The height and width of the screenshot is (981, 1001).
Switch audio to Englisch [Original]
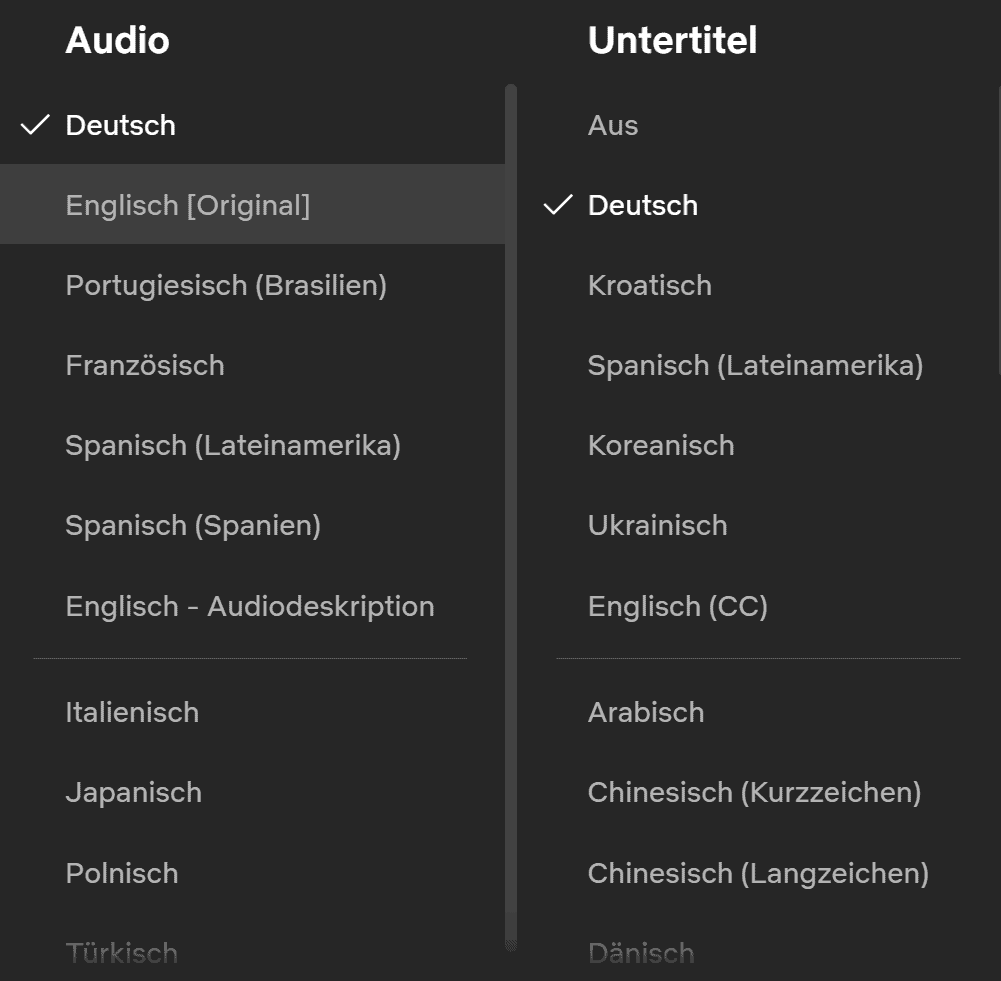pos(188,205)
